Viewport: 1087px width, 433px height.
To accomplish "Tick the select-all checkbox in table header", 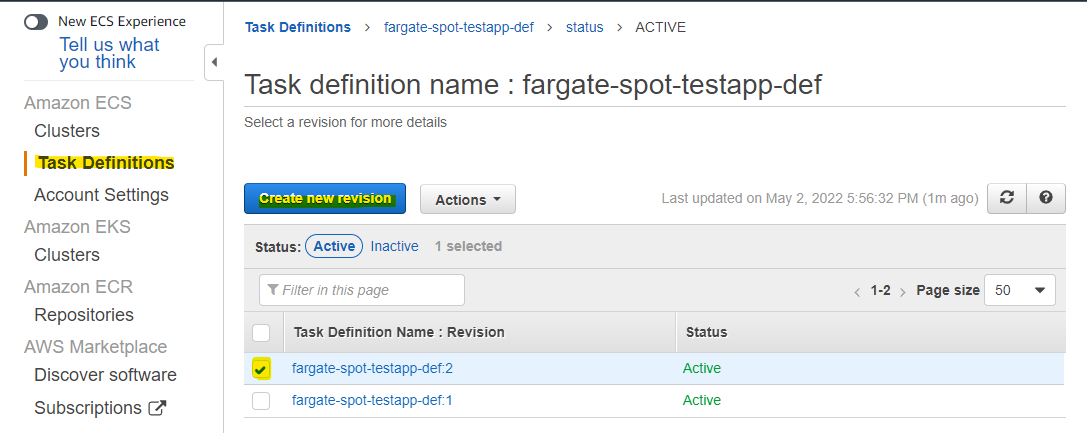I will (261, 333).
